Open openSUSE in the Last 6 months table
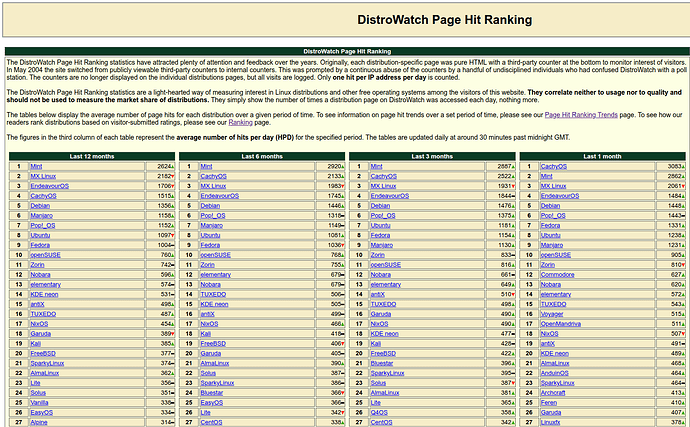The width and height of the screenshot is (690, 427). tap(216, 255)
